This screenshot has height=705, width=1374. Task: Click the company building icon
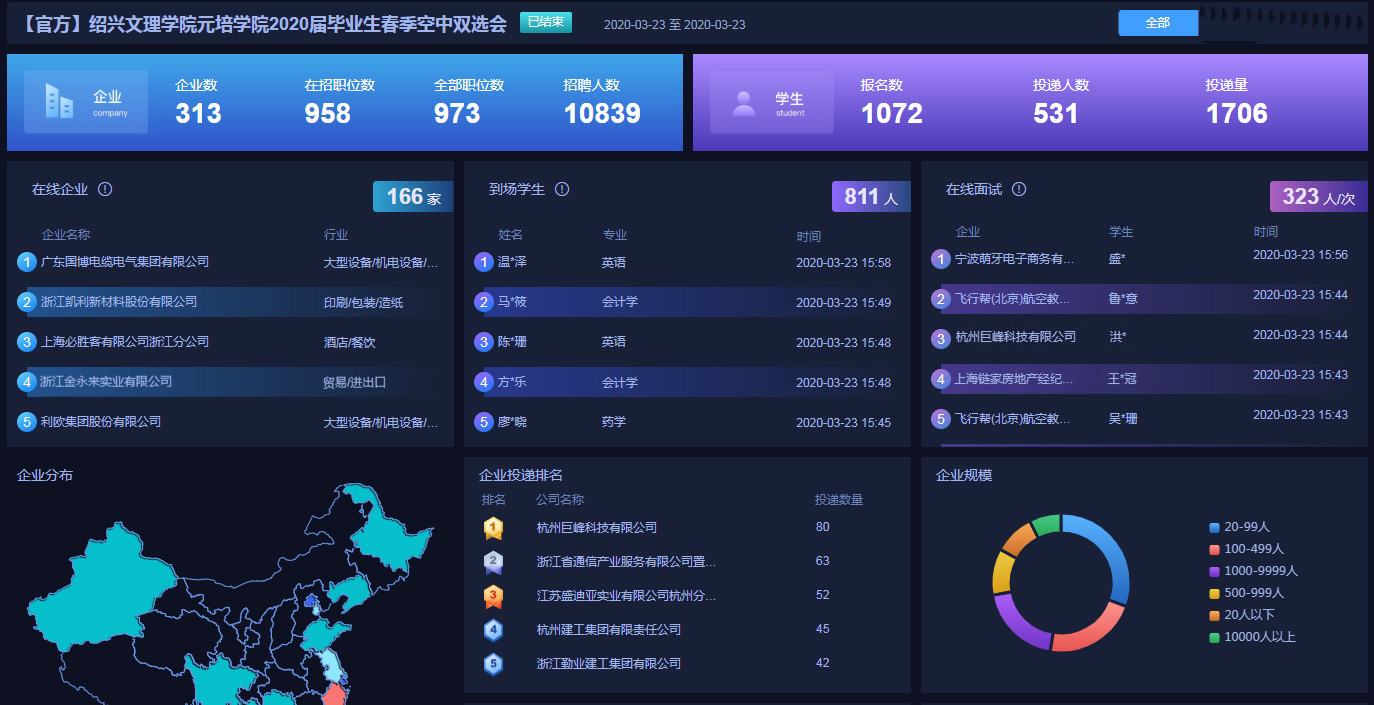tap(59, 101)
